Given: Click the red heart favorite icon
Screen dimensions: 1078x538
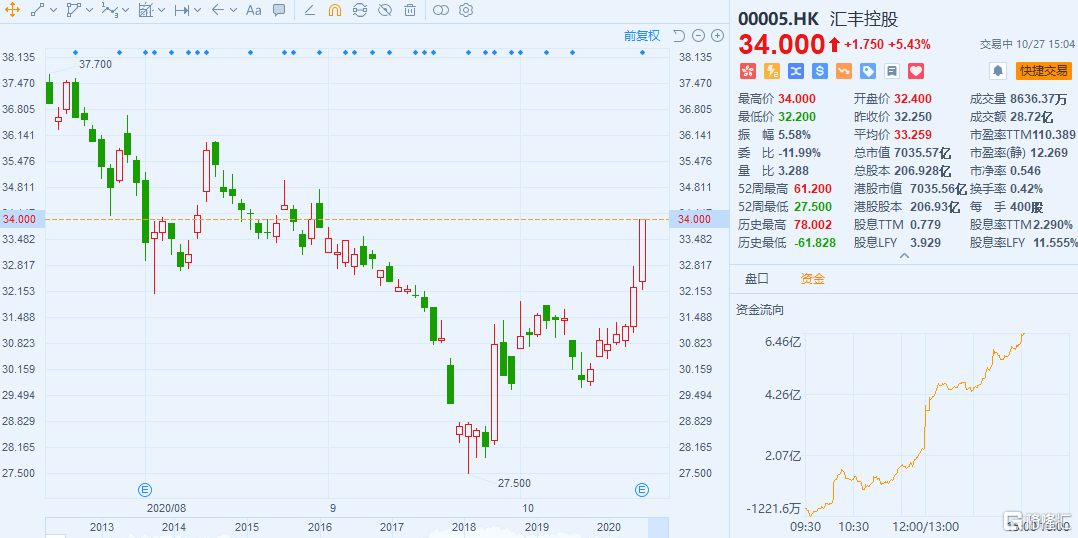Looking at the screenshot, I should pos(916,71).
